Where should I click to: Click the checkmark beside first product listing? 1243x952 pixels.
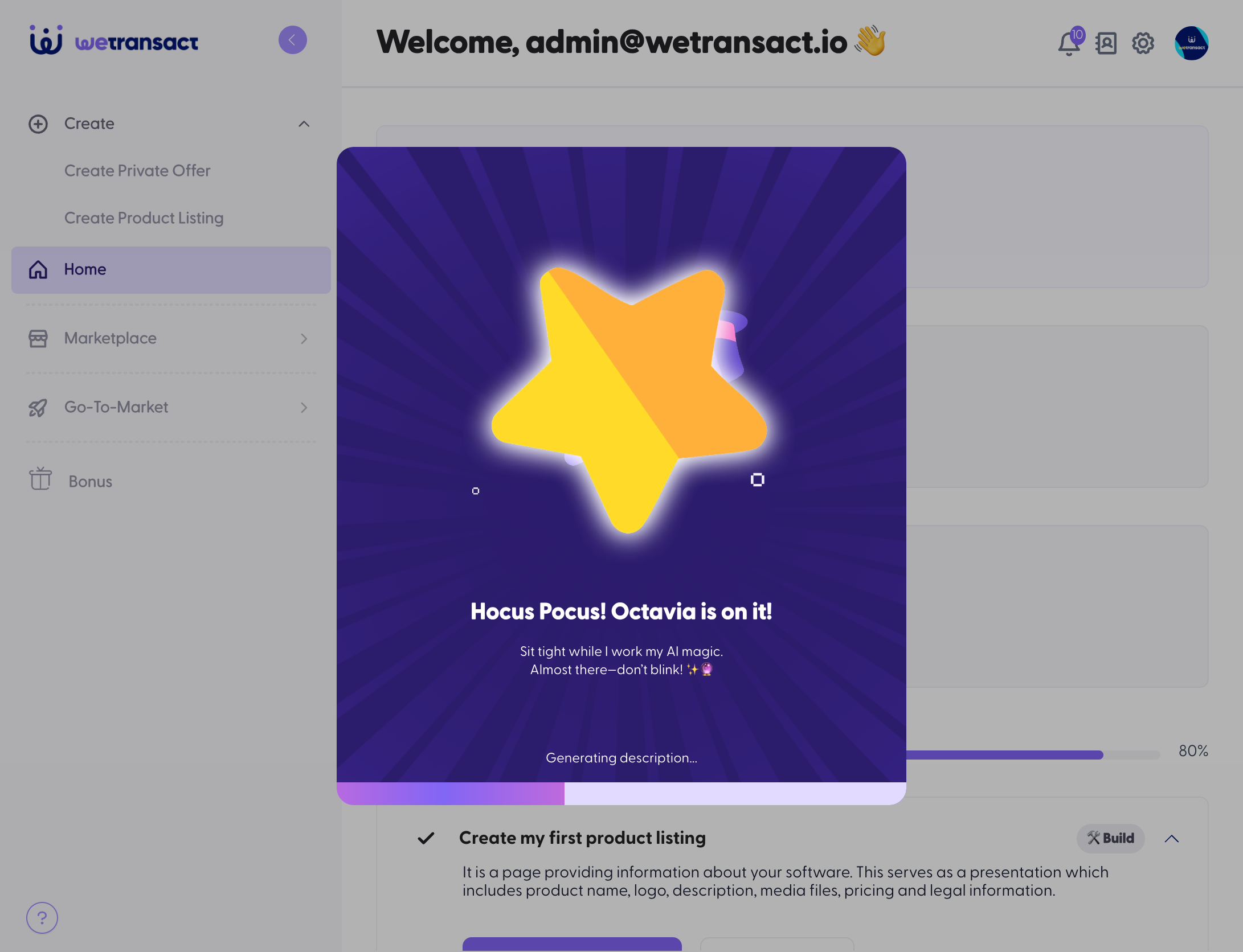click(426, 838)
